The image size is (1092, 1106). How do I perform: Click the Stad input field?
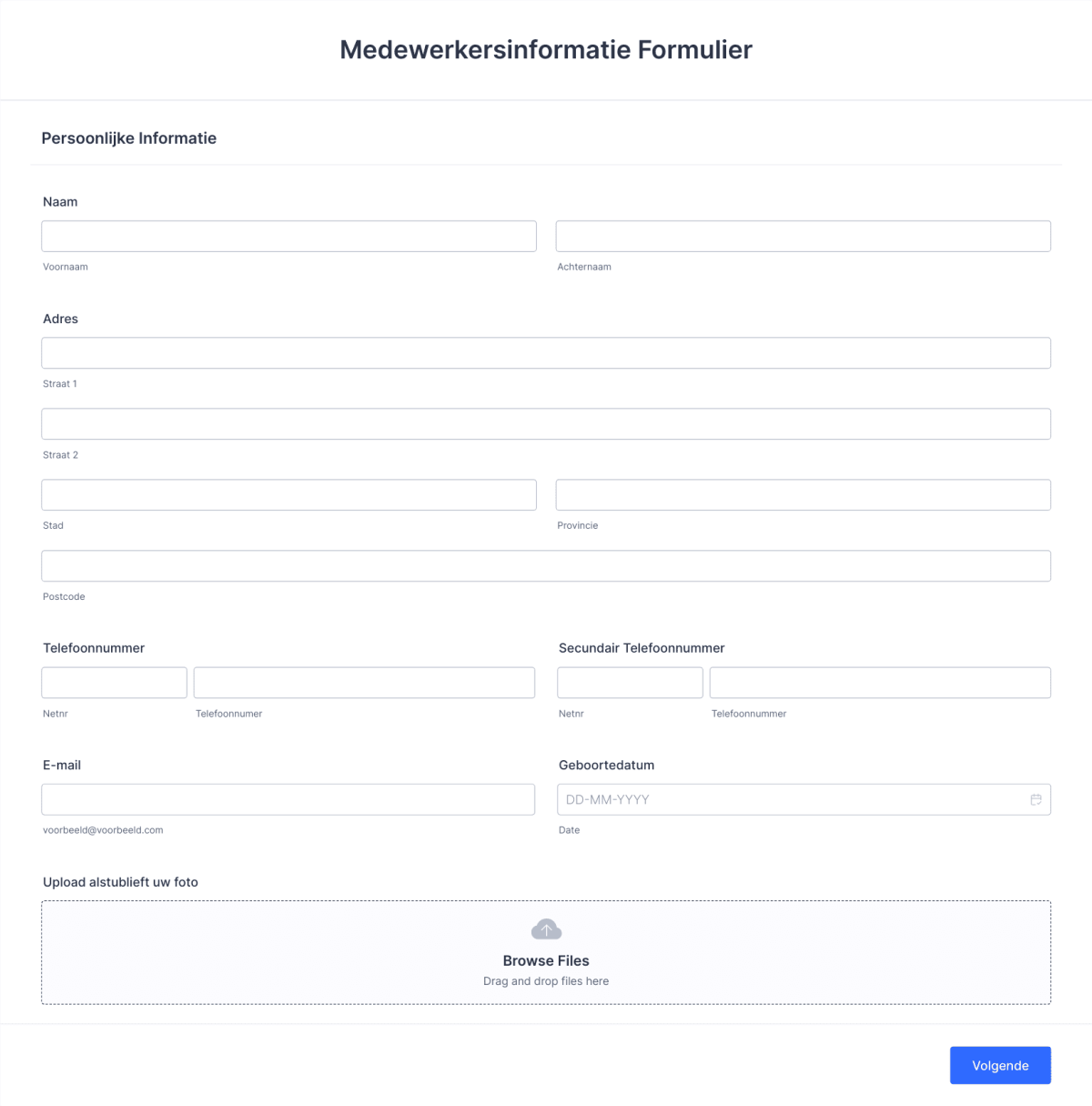point(288,494)
